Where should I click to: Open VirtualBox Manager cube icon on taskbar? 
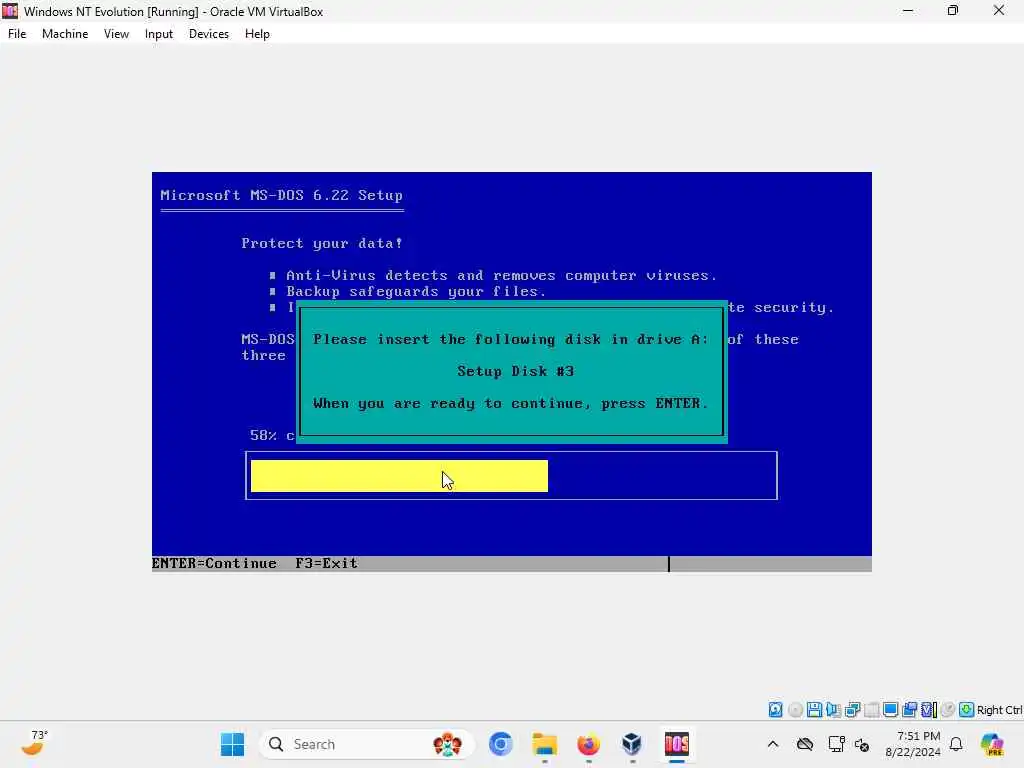(x=632, y=744)
